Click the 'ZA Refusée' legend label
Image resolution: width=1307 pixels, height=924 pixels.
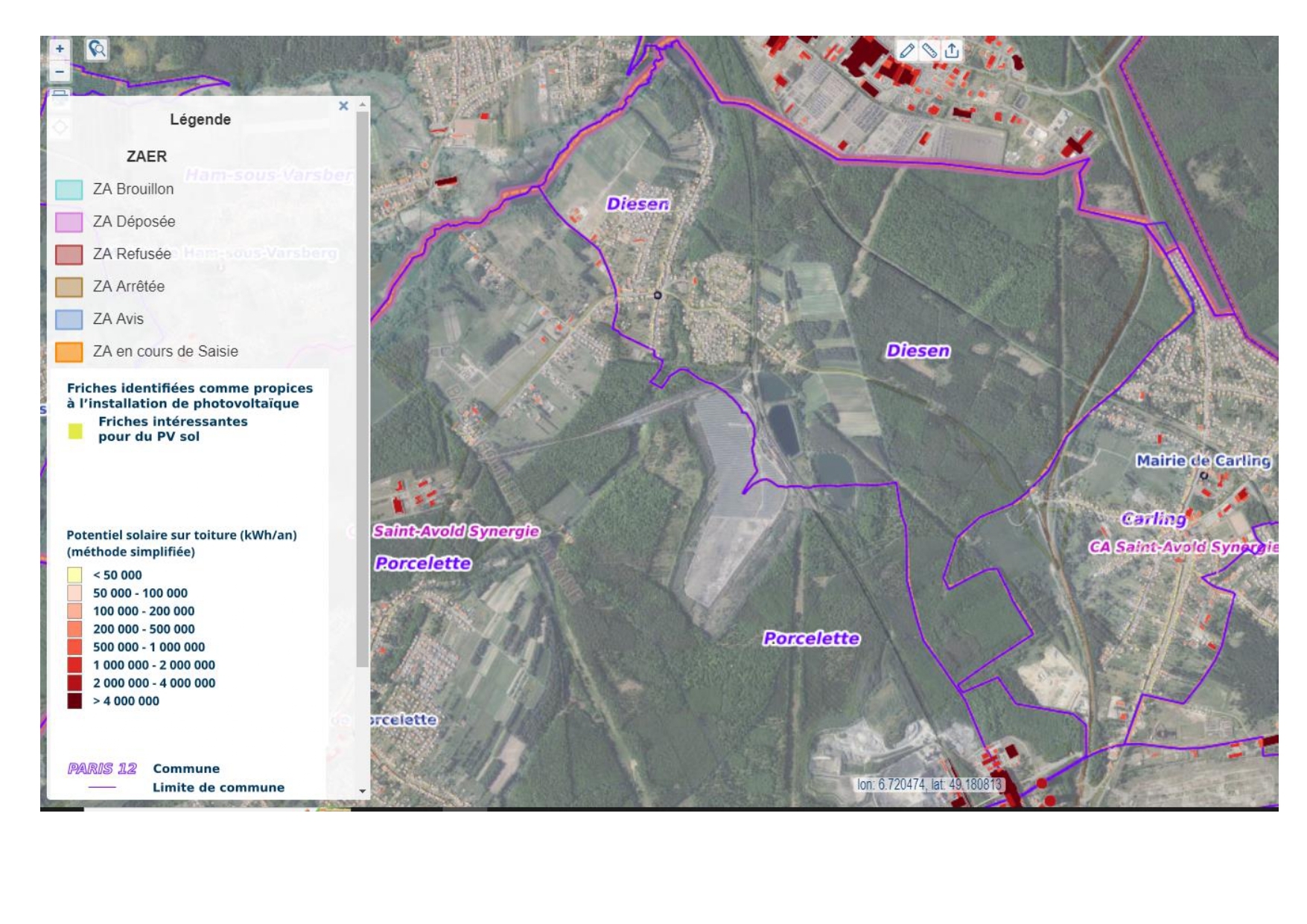pyautogui.click(x=132, y=254)
